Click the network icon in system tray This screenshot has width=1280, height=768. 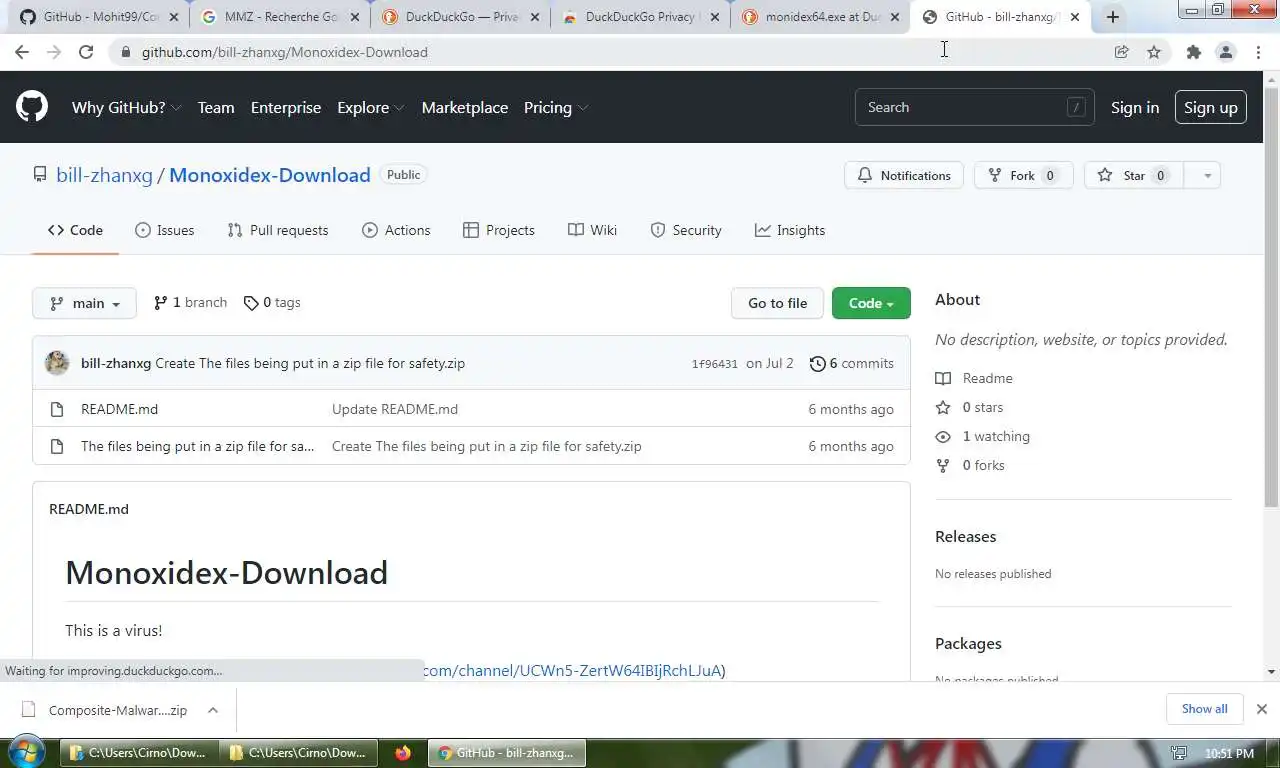[x=1180, y=753]
